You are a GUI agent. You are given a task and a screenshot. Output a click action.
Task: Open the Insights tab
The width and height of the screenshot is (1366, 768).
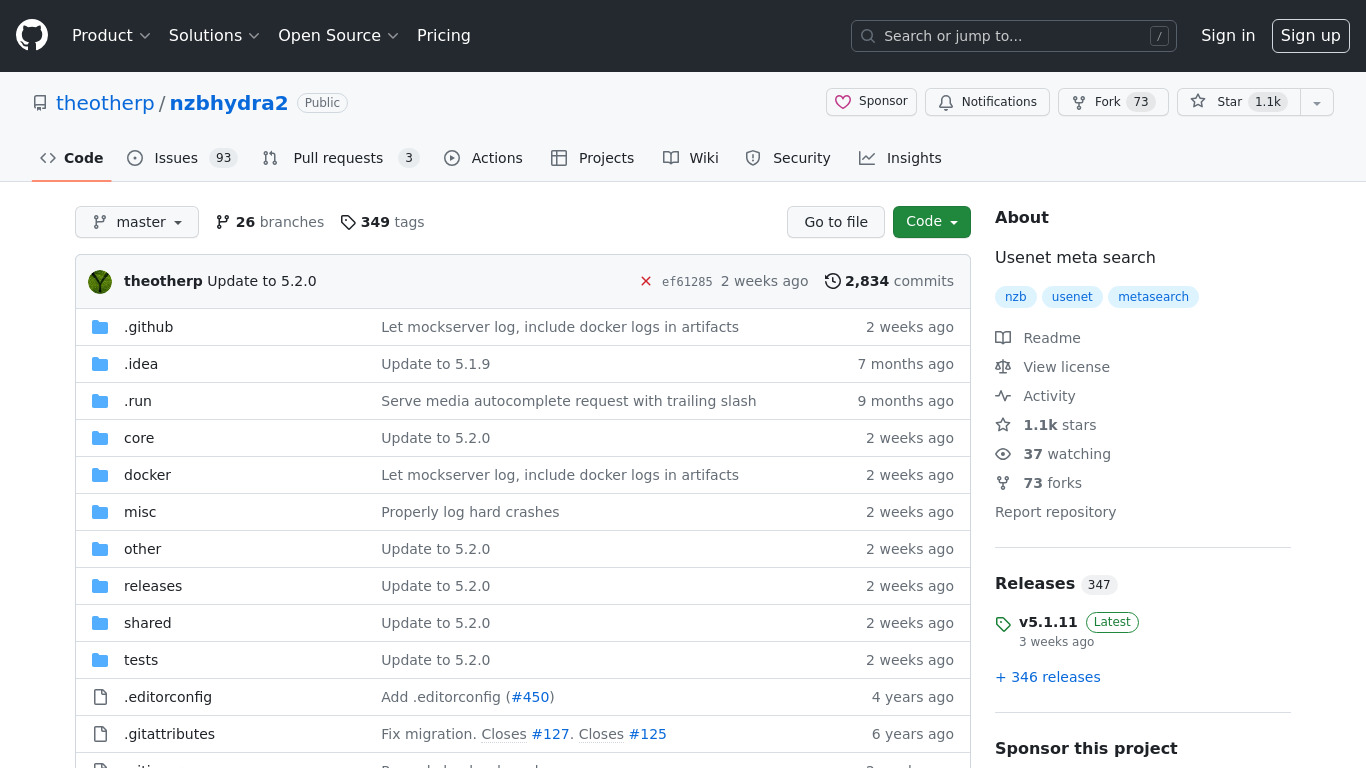coord(900,158)
